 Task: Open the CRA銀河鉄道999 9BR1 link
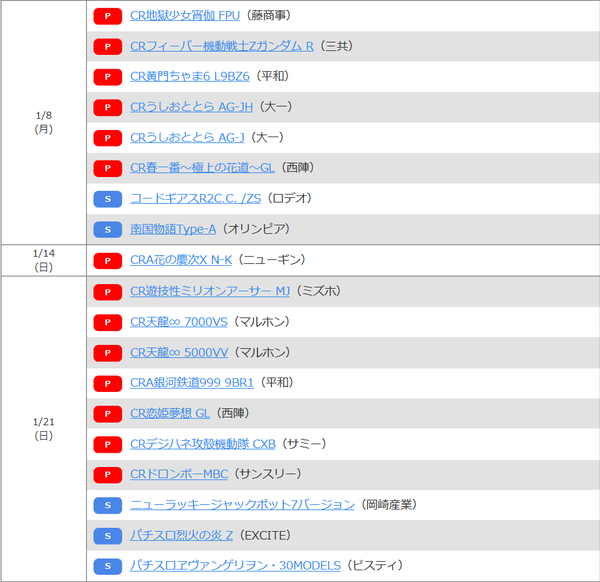click(x=192, y=383)
